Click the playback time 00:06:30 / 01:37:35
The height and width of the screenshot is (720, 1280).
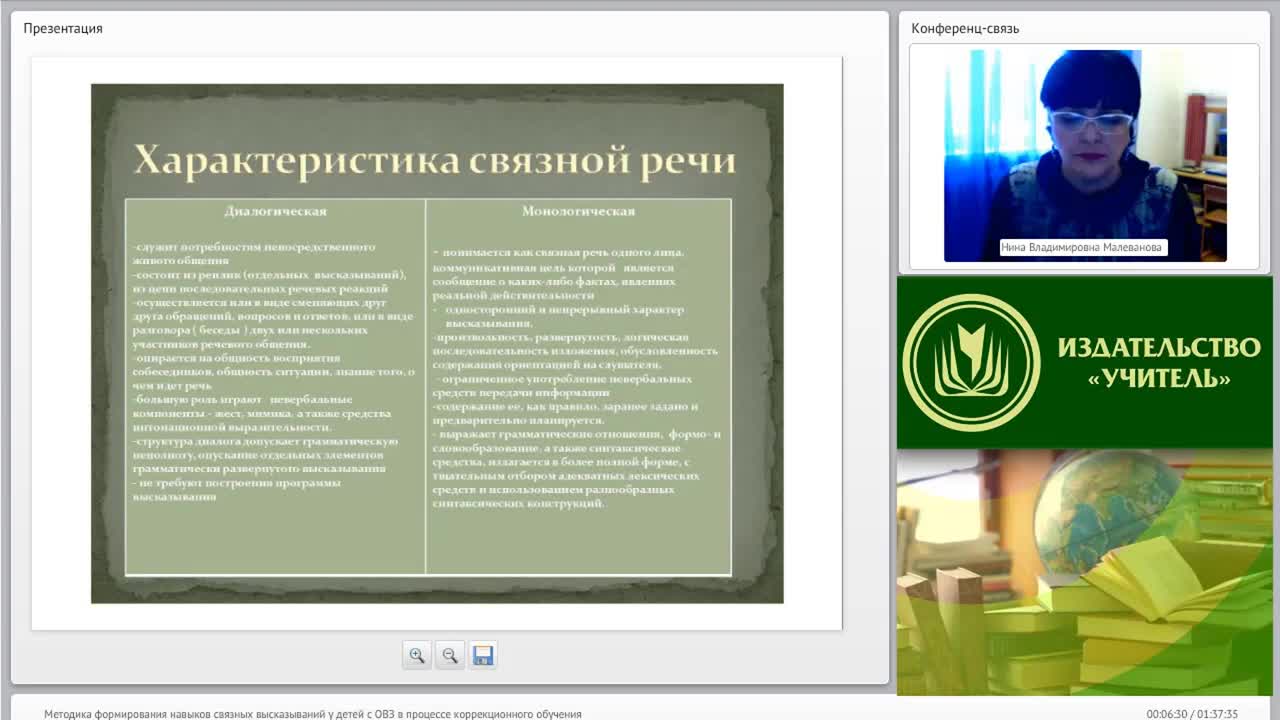point(1192,714)
